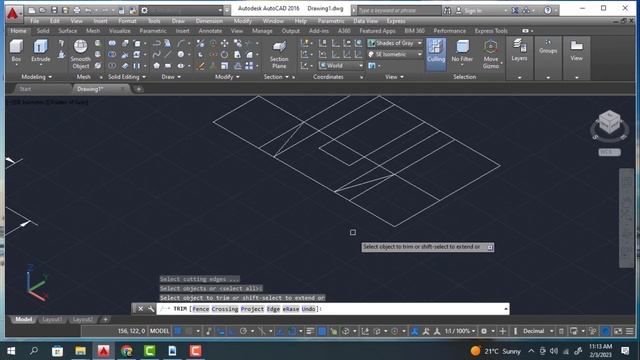Open the View panel folder button
This screenshot has height=360, width=640.
[x=576, y=51]
